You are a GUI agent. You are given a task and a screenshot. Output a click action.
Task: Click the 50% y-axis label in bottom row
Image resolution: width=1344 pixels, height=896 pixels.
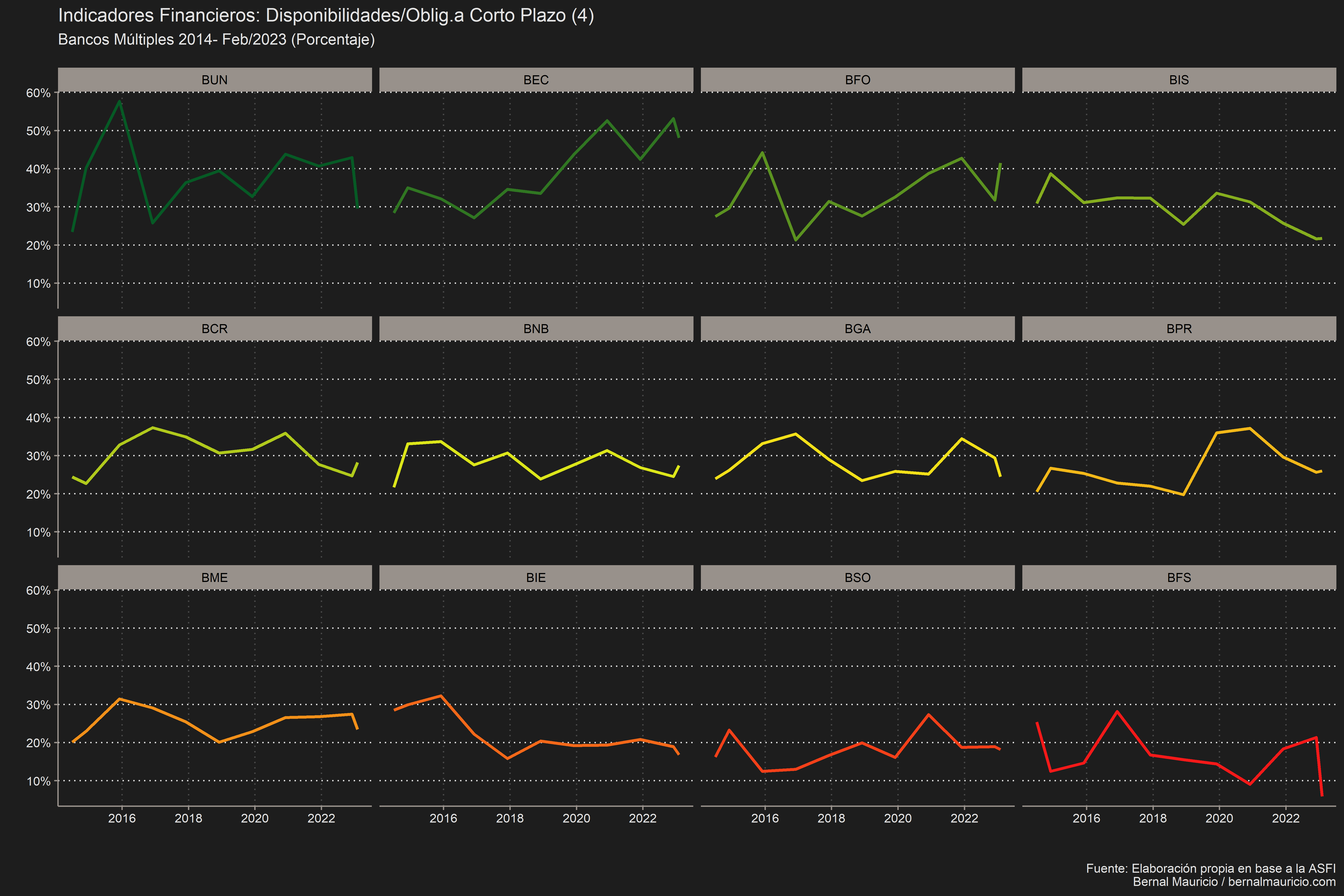tap(38, 629)
